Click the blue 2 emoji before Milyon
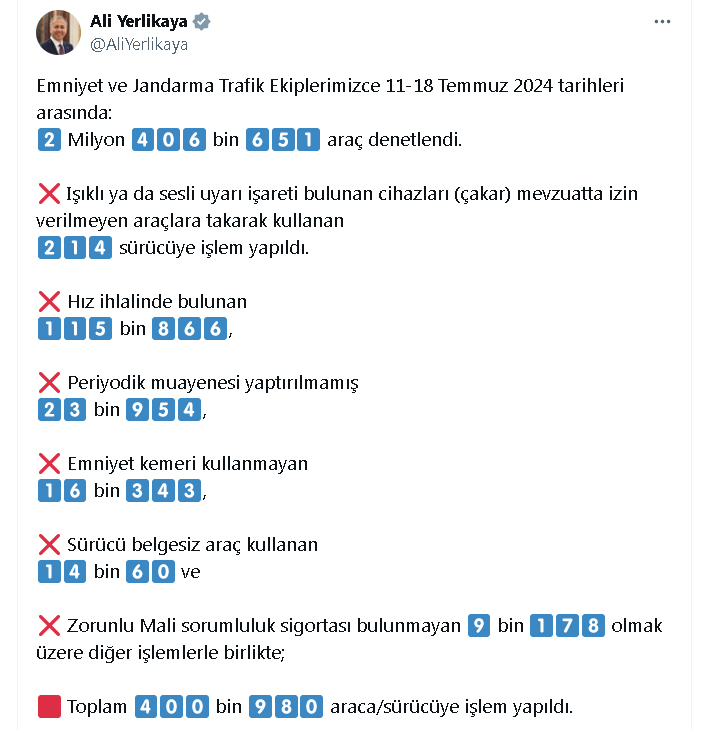 coord(49,140)
